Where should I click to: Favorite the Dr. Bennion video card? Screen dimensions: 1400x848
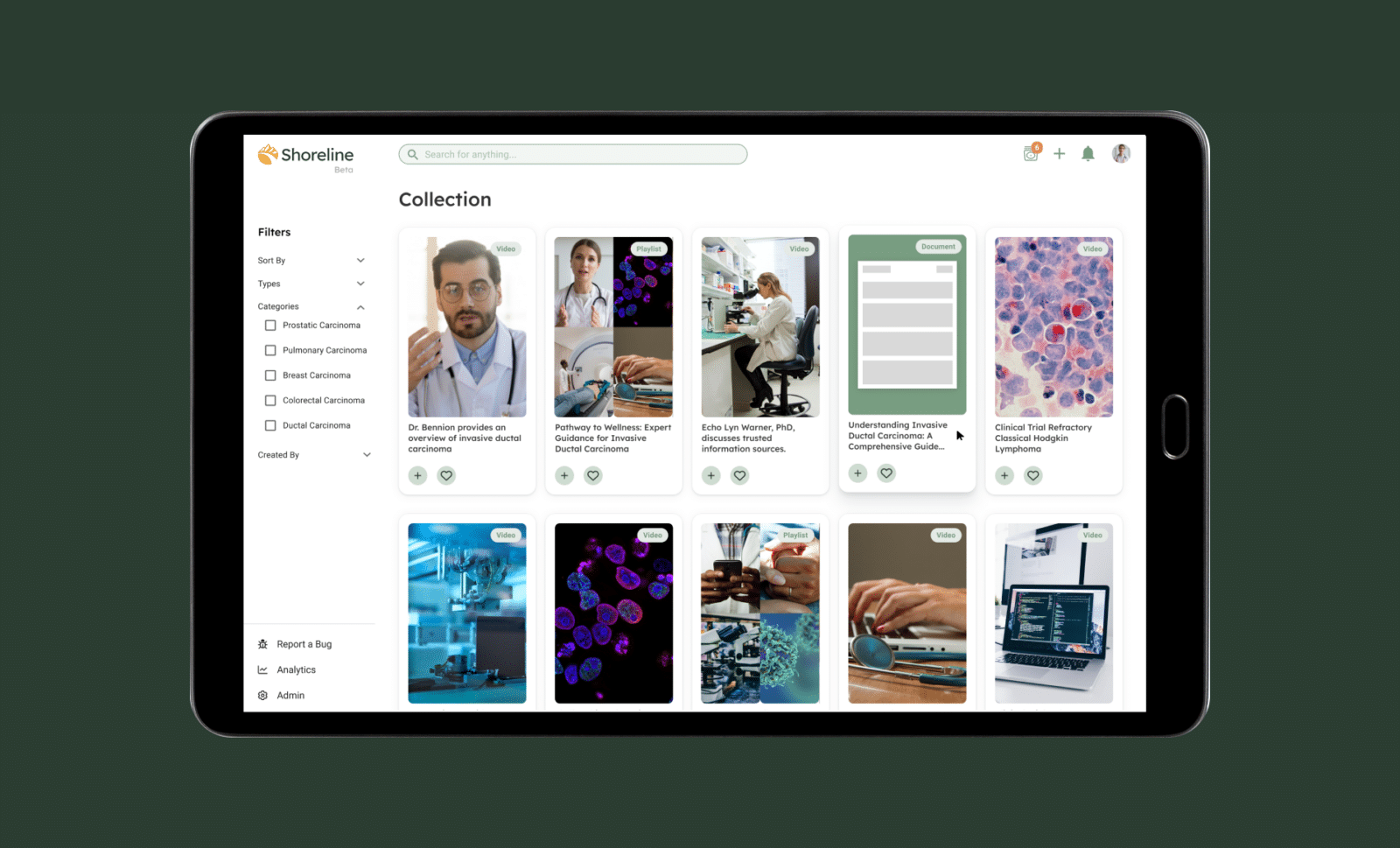click(446, 476)
